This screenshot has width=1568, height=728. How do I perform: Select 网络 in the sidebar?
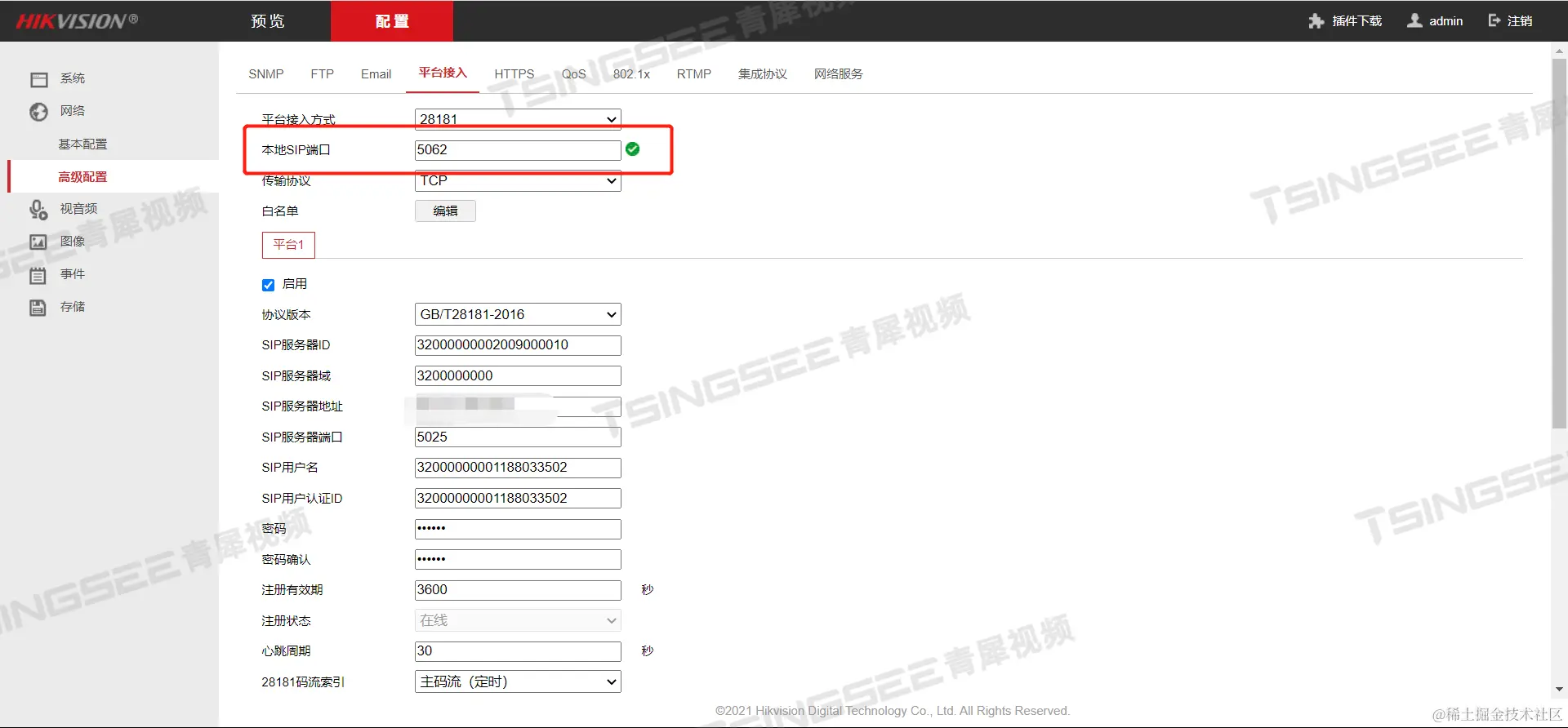[73, 111]
